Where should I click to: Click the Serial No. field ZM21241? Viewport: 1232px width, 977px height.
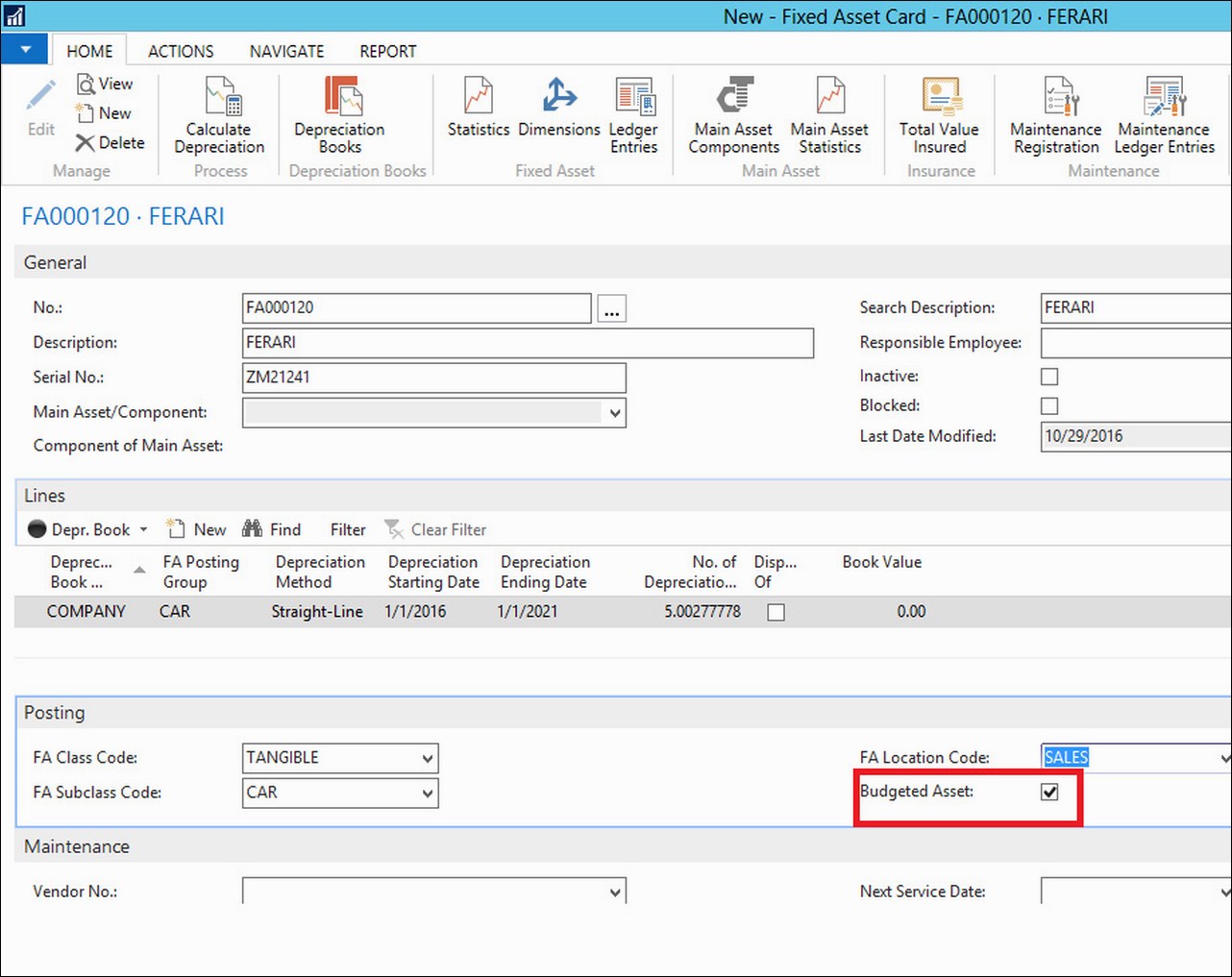(433, 378)
